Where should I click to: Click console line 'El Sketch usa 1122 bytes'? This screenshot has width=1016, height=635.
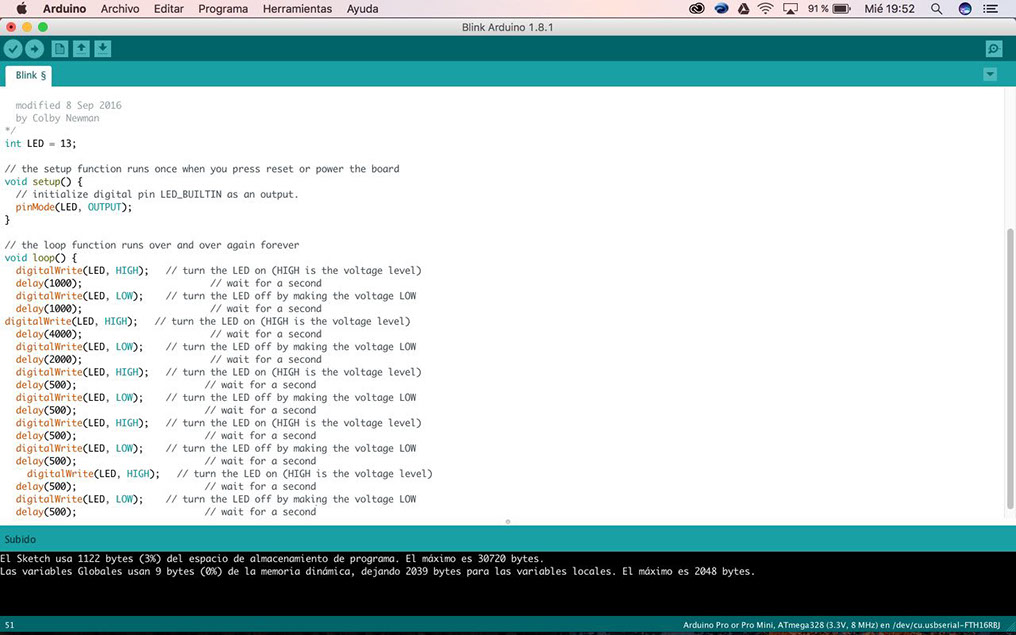click(x=272, y=559)
